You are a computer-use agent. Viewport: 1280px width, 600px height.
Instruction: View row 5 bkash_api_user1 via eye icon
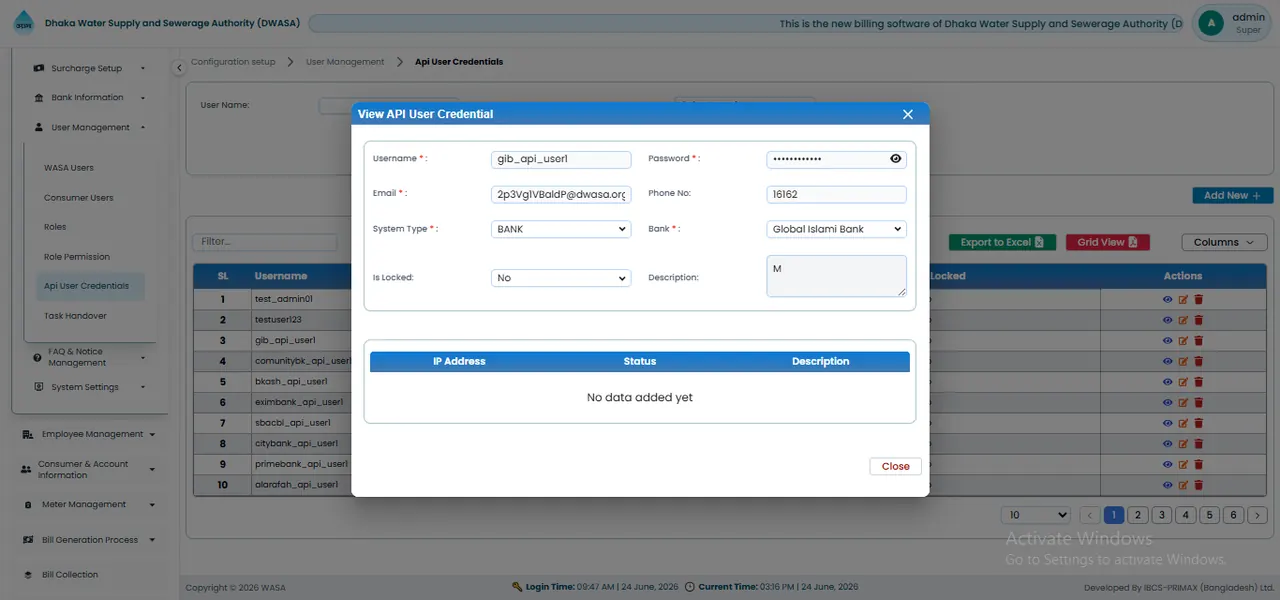pos(1167,382)
